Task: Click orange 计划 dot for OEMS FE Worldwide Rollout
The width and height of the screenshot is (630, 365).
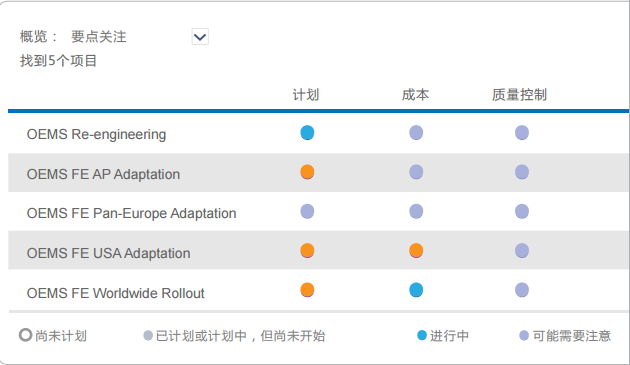Action: click(307, 290)
